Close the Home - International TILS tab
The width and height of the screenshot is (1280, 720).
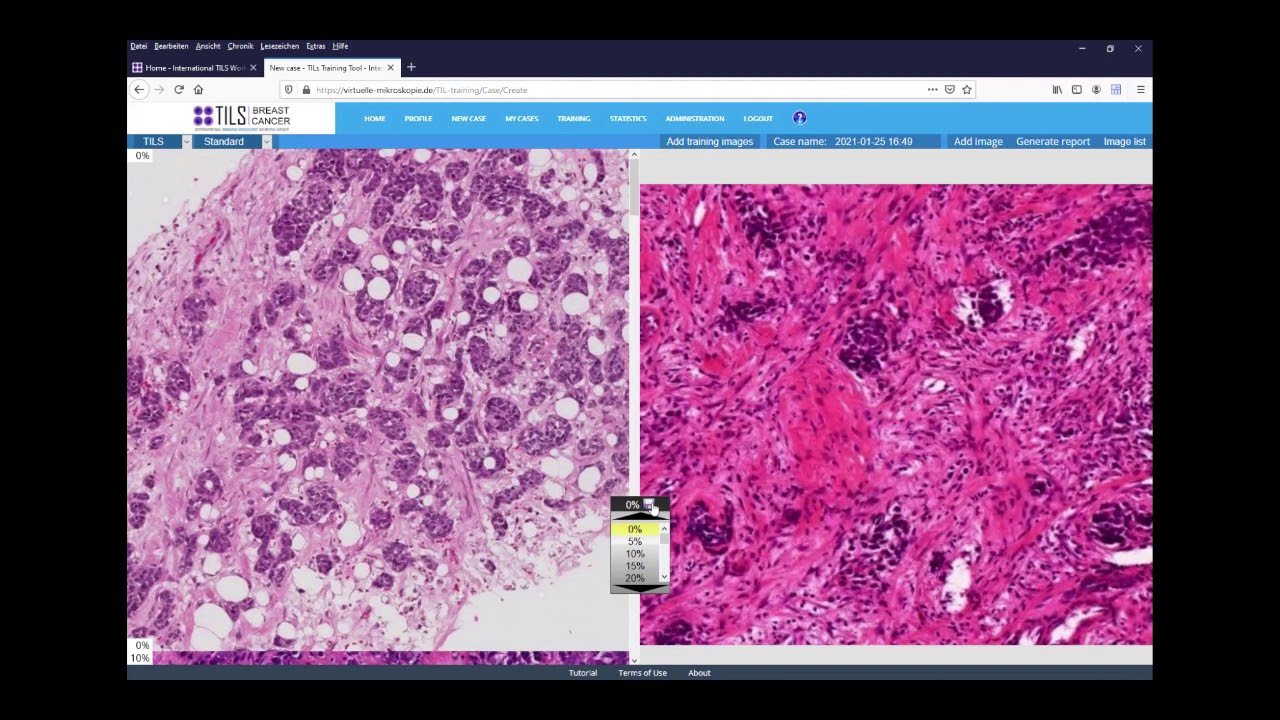pyautogui.click(x=253, y=67)
